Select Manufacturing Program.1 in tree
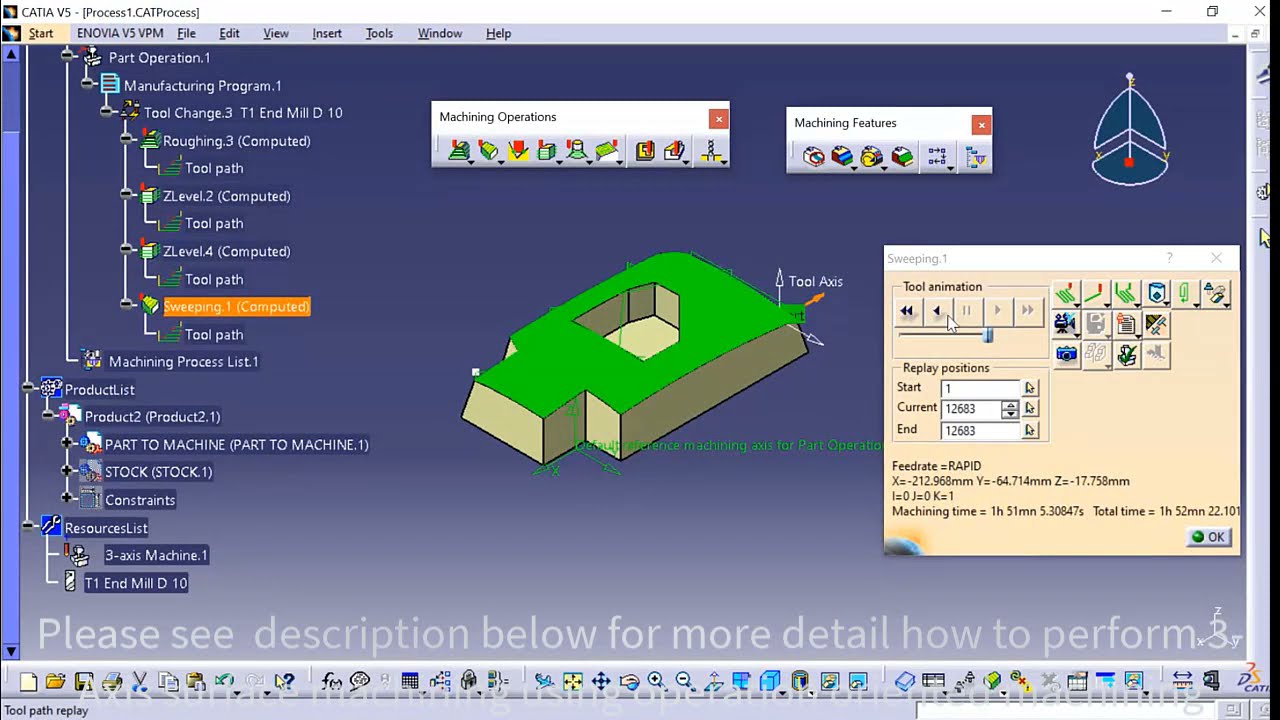This screenshot has height=720, width=1280. (x=202, y=85)
